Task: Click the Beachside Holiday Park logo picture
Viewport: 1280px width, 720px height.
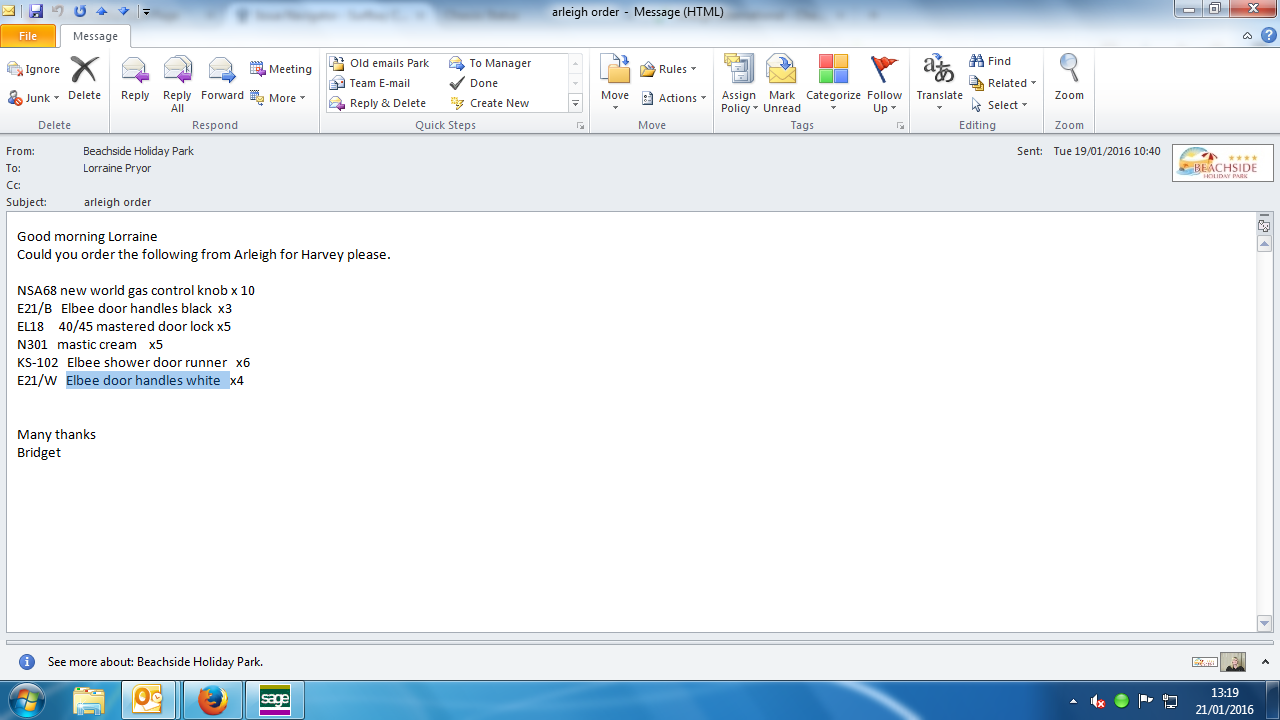Action: (1222, 163)
